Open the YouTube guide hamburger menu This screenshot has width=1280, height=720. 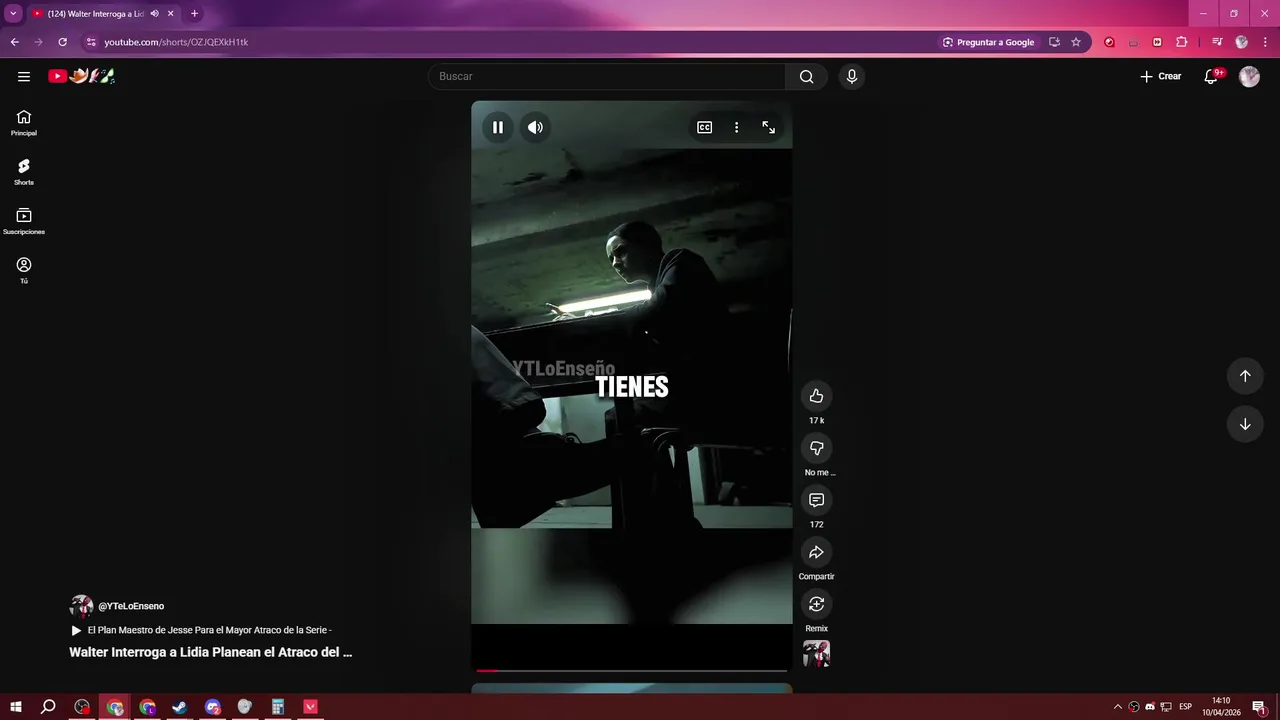click(24, 76)
